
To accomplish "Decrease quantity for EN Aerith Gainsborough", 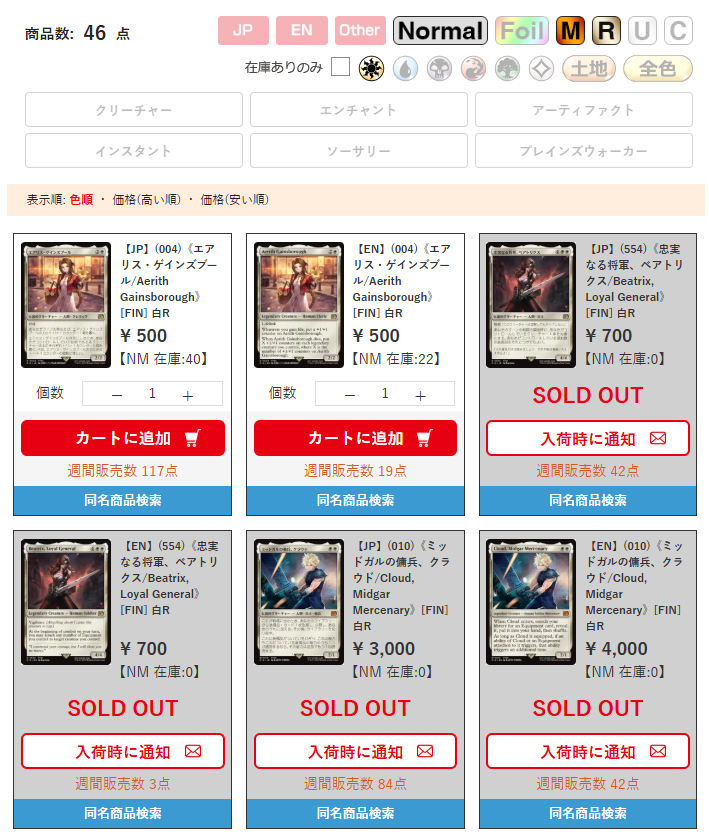I will coord(350,395).
